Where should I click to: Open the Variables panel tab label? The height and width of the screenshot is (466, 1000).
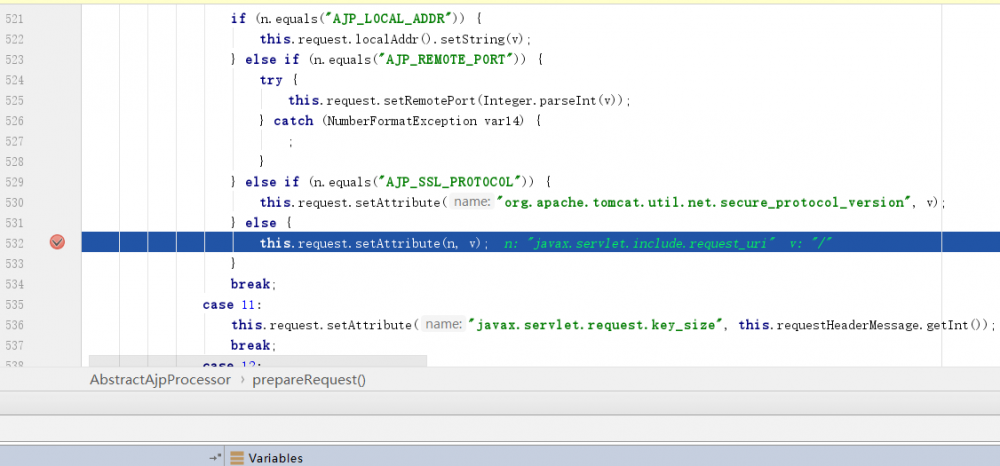pyautogui.click(x=276, y=458)
